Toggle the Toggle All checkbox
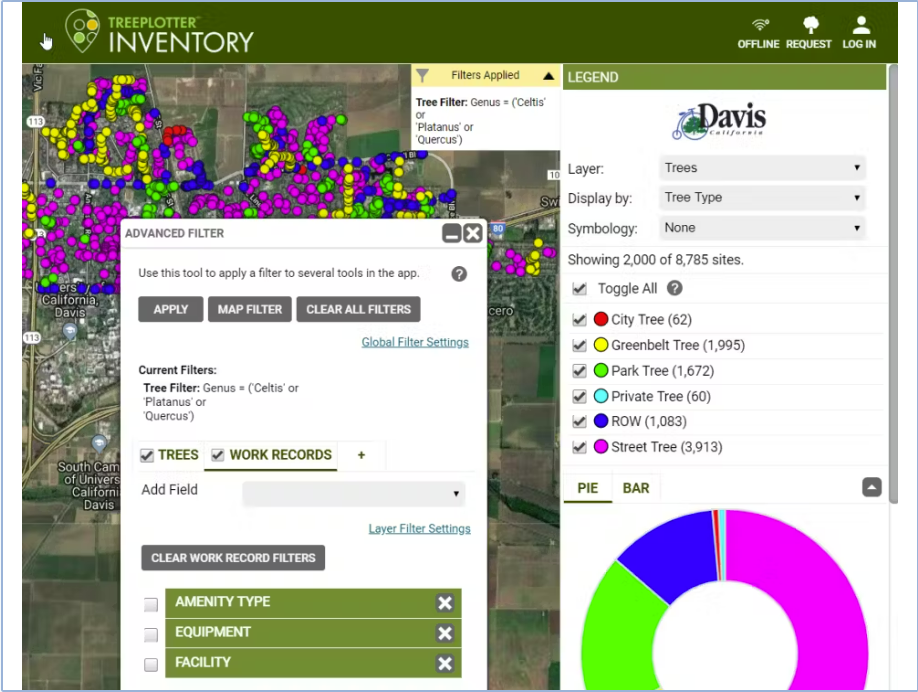918x692 pixels. (x=578, y=286)
